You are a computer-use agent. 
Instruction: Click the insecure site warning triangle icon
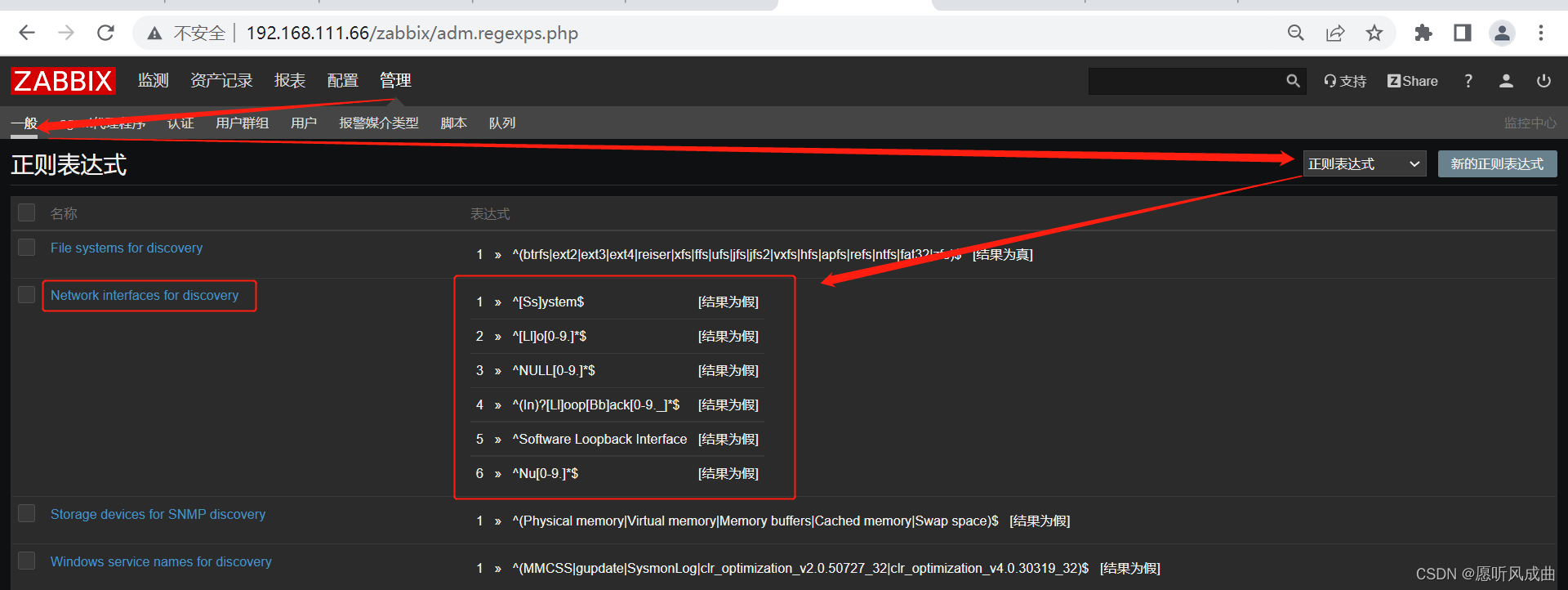click(x=154, y=34)
